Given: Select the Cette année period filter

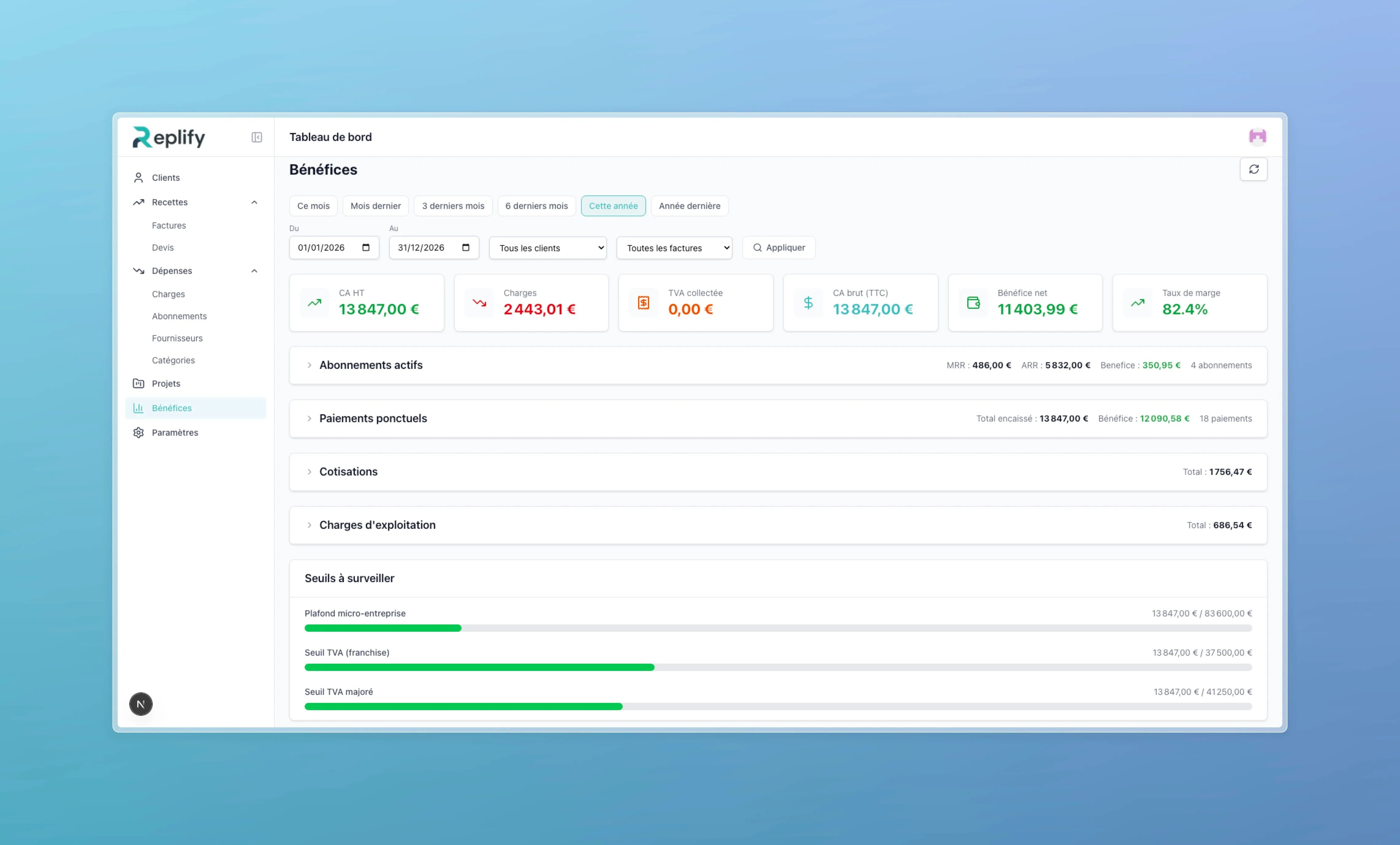Looking at the screenshot, I should (613, 206).
